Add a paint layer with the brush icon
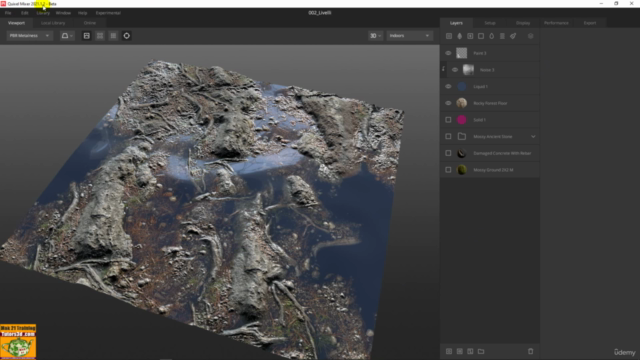Screen dimensions: 640x360 click(513, 36)
